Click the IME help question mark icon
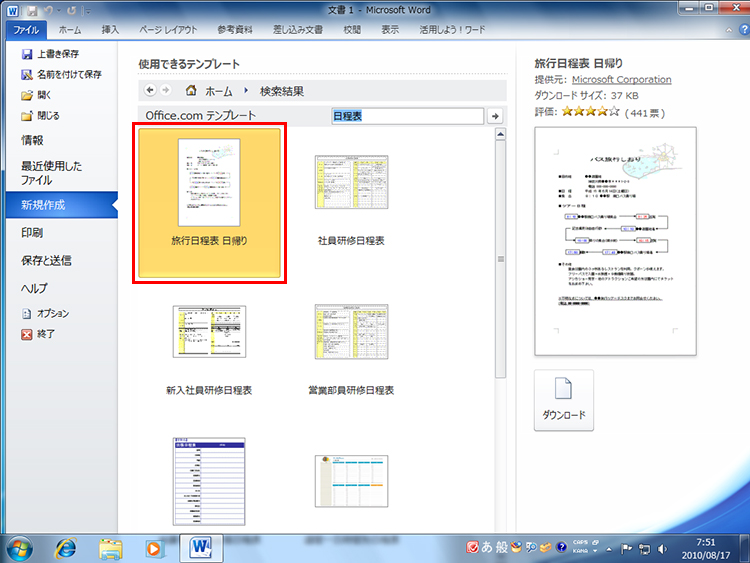This screenshot has height=563, width=750. (561, 547)
